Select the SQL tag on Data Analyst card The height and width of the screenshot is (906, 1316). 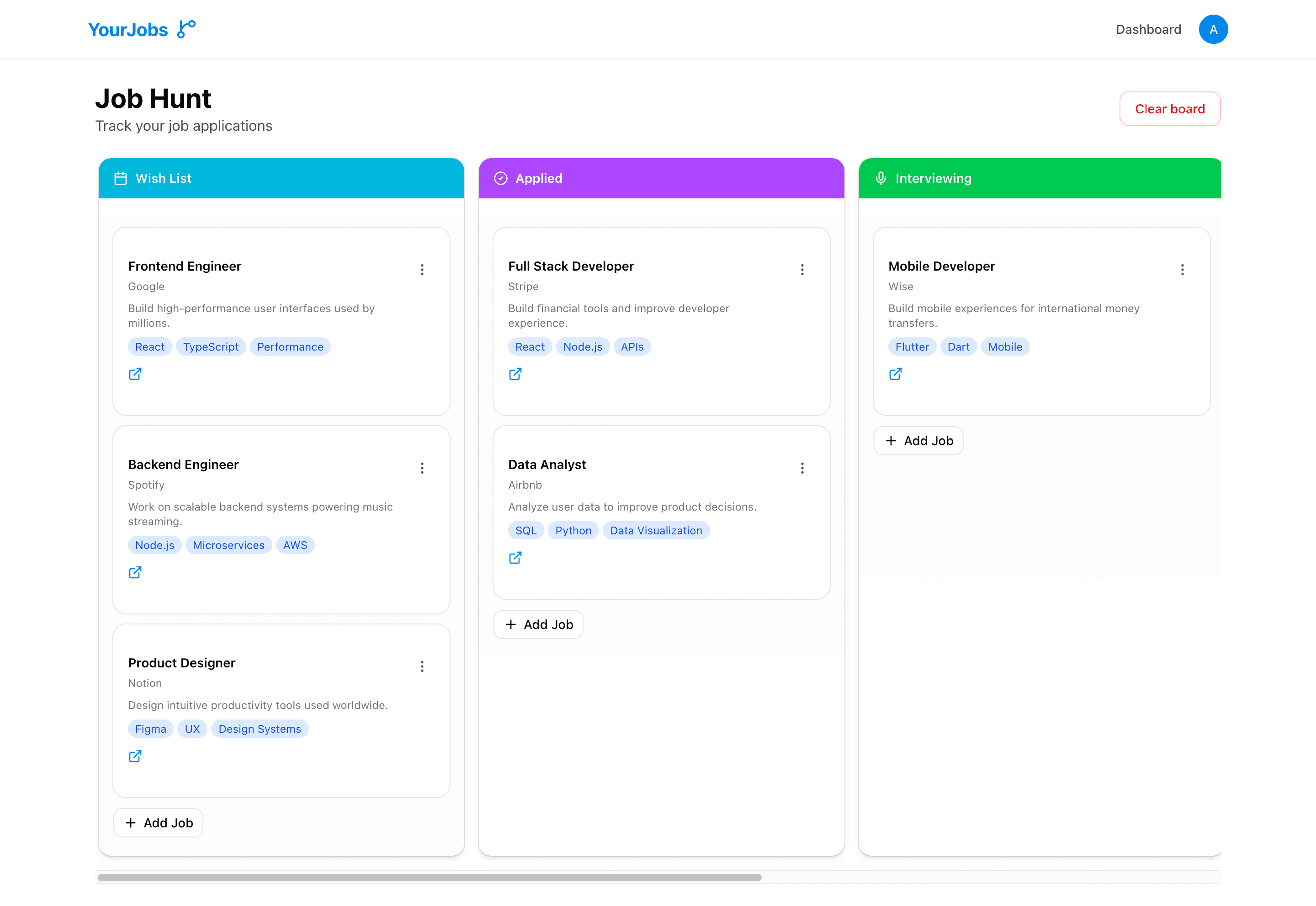point(525,530)
